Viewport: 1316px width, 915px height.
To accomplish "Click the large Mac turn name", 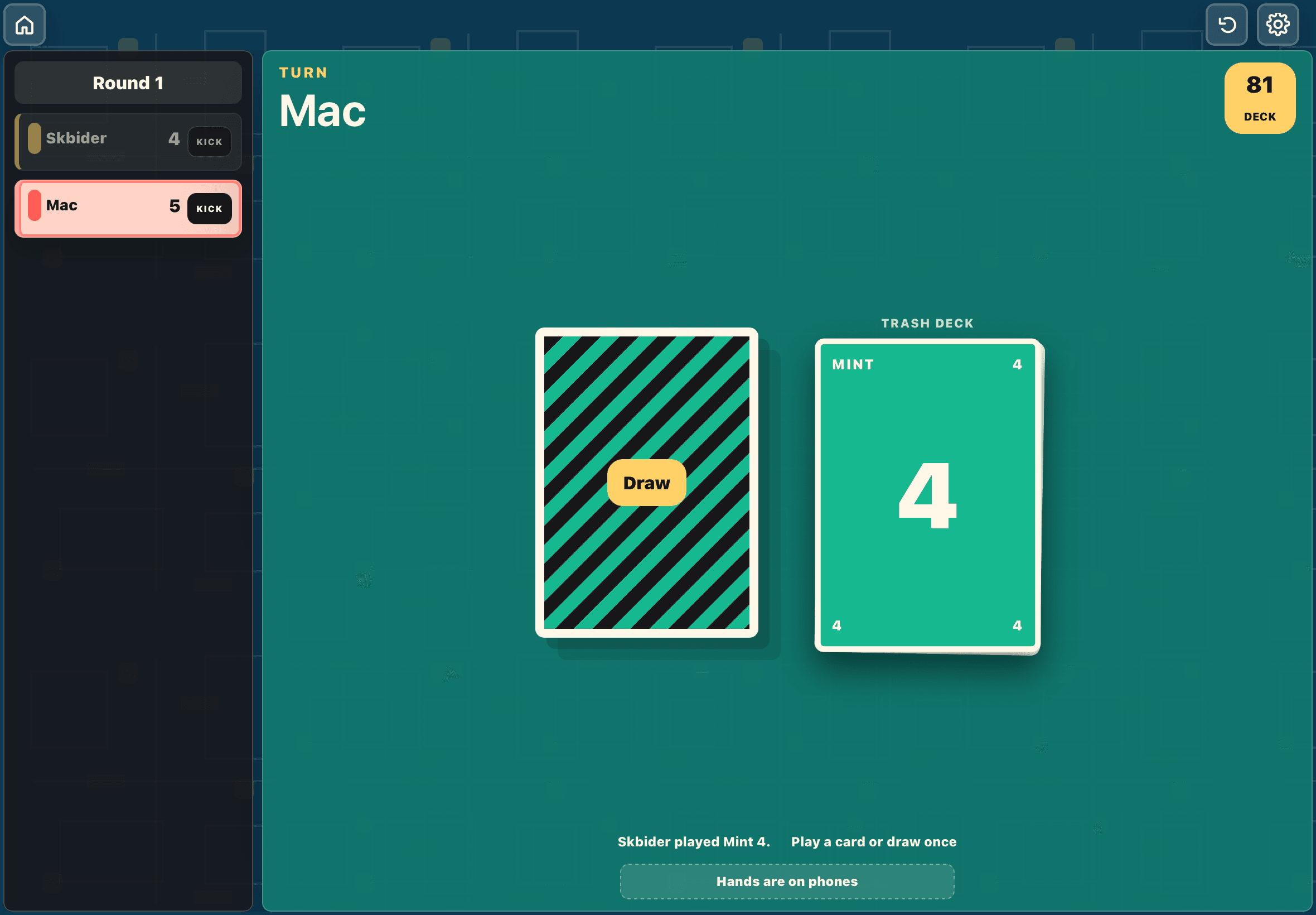I will click(322, 111).
